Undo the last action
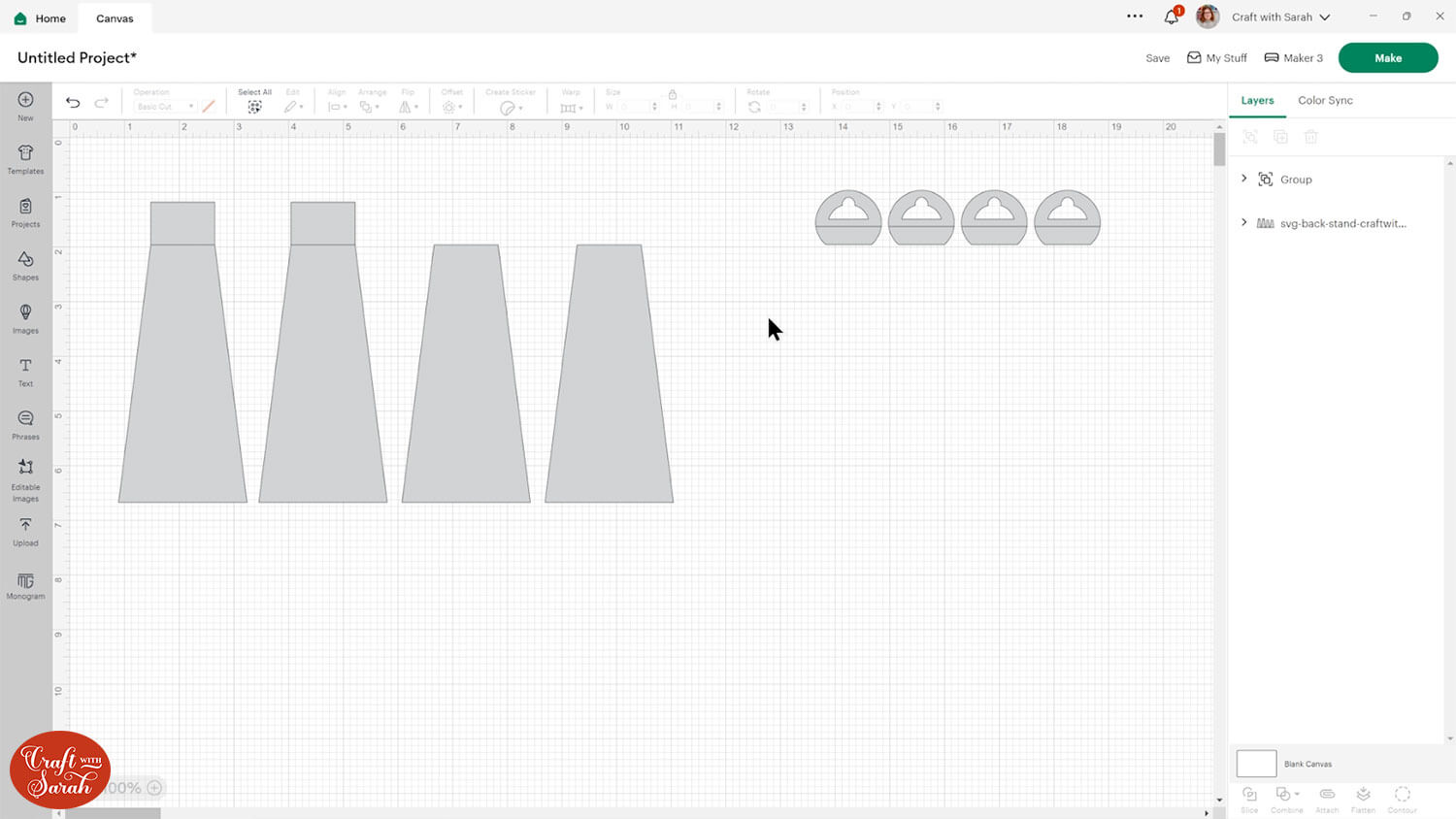1456x819 pixels. click(x=73, y=102)
